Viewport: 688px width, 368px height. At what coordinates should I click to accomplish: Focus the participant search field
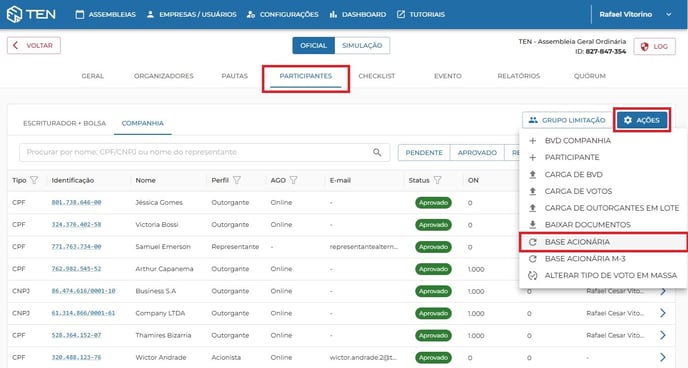197,152
